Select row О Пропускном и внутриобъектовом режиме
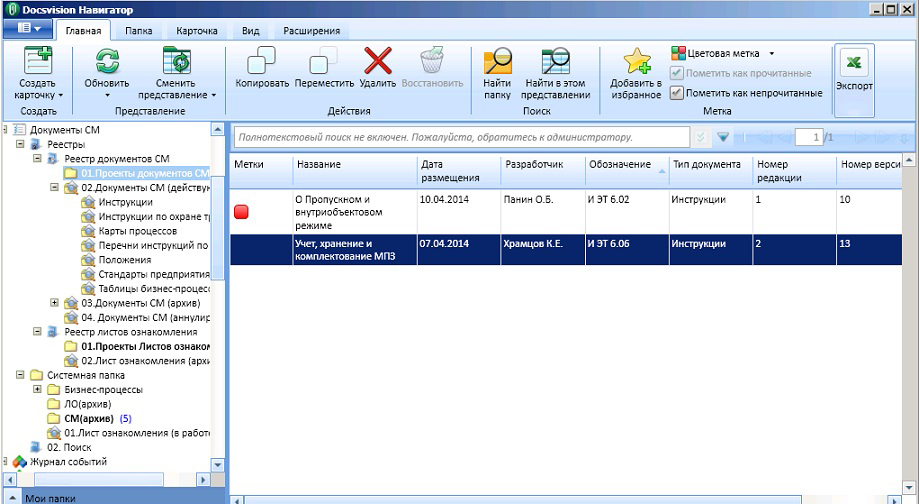Viewport: 919px width, 504px height. pyautogui.click(x=566, y=212)
